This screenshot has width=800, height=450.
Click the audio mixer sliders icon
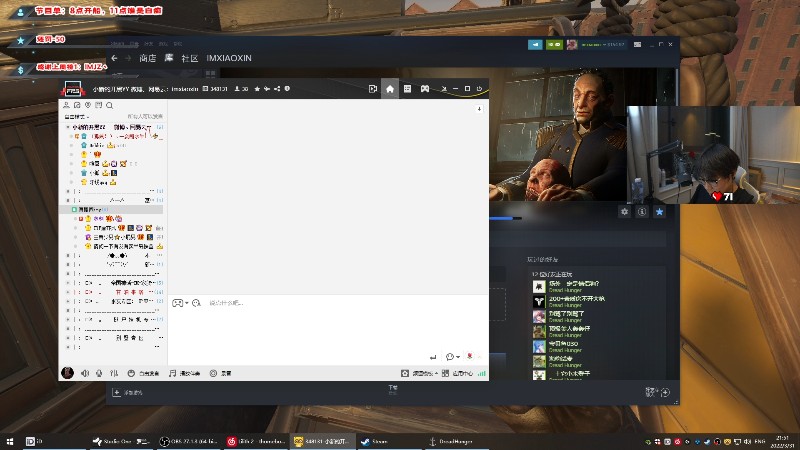(114, 373)
